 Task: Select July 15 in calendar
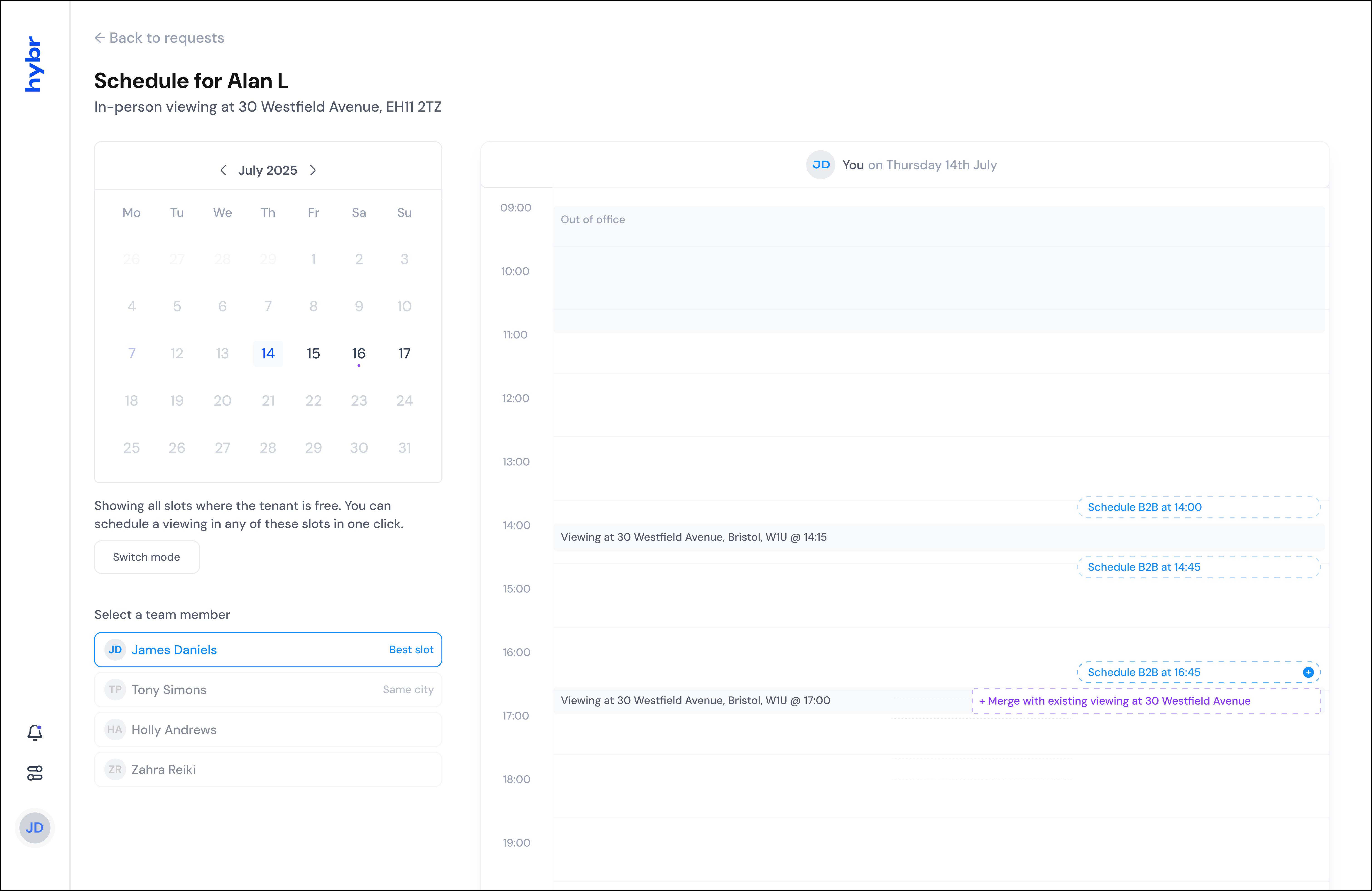313,353
